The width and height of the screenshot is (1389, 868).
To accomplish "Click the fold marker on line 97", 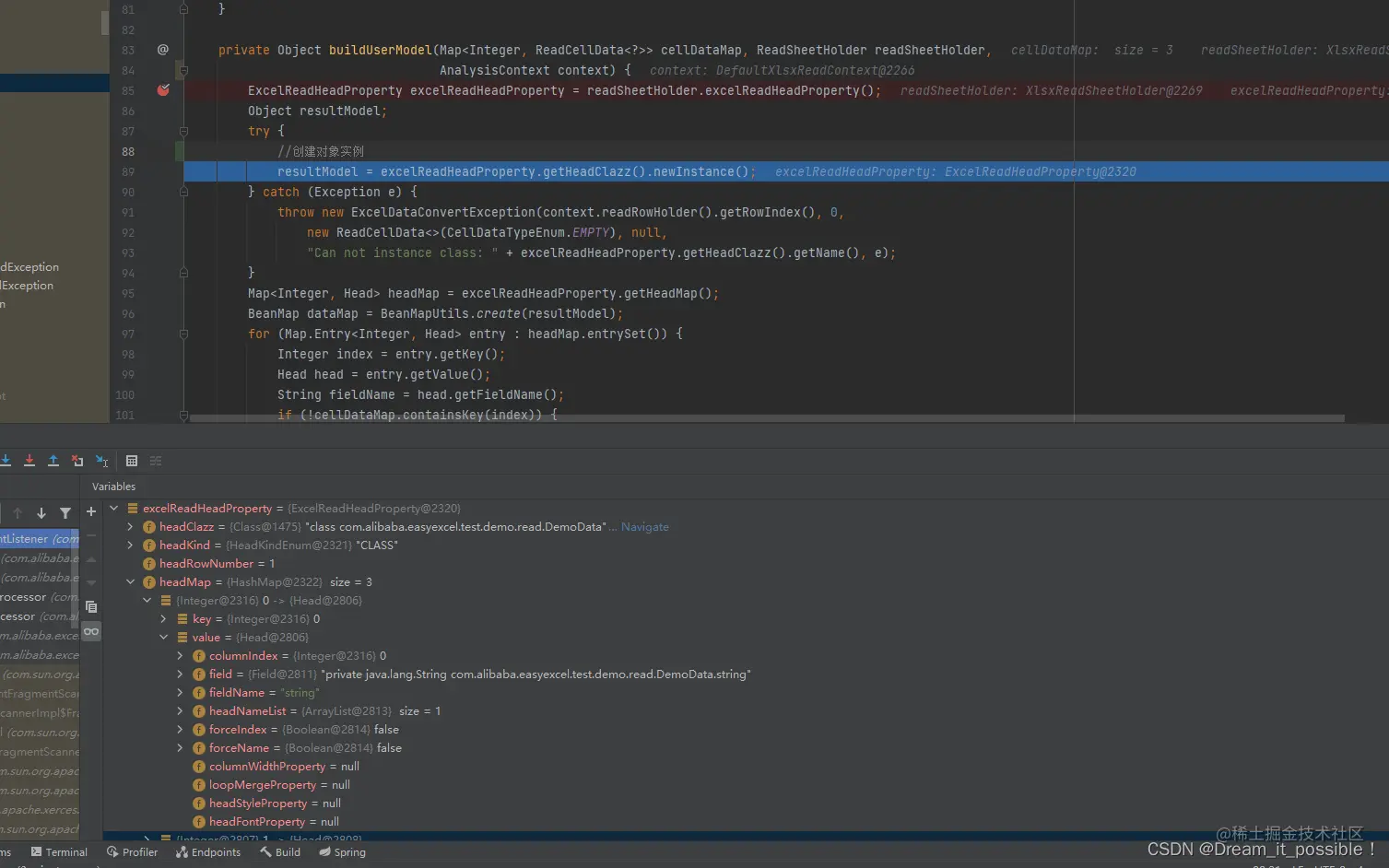I will coord(183,334).
